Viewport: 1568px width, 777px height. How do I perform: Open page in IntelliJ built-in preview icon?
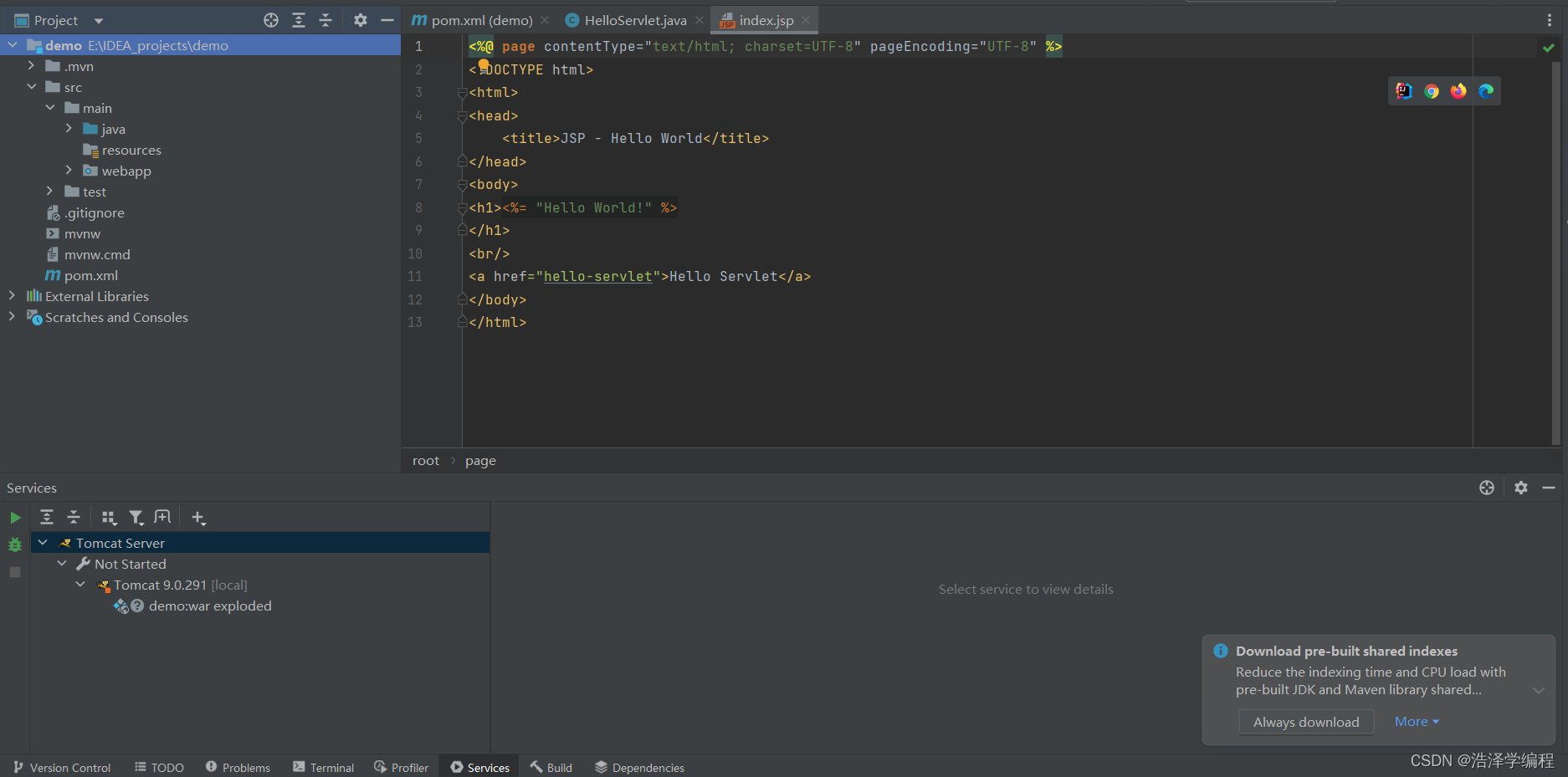click(1404, 91)
